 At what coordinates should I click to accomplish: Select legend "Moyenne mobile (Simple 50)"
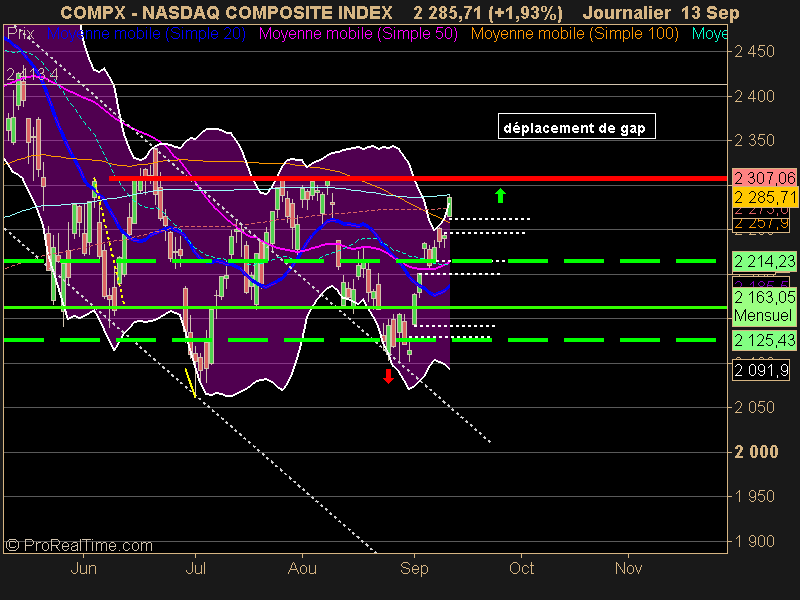pyautogui.click(x=358, y=34)
